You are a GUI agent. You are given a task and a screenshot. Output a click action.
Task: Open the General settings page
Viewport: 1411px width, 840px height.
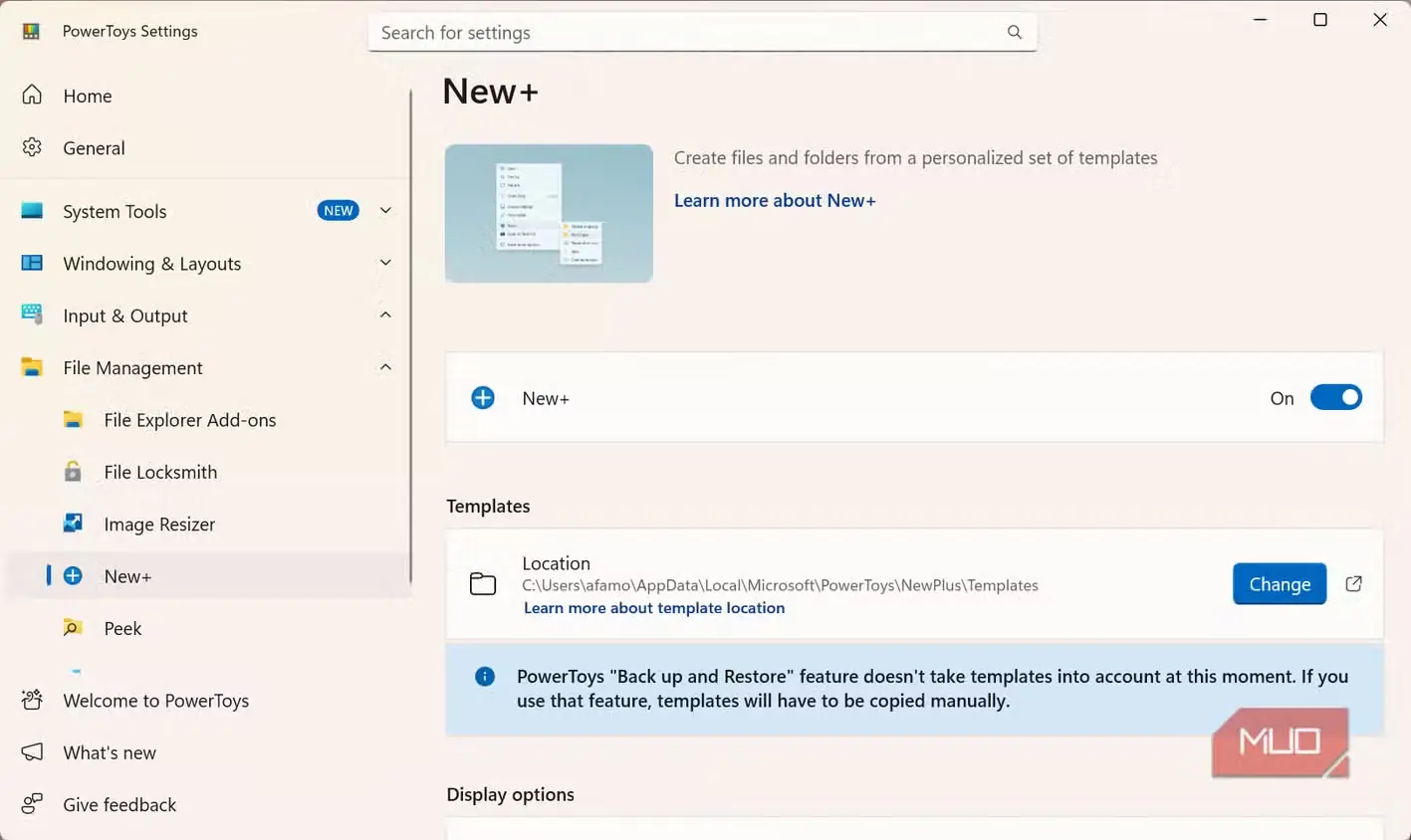pyautogui.click(x=206, y=148)
